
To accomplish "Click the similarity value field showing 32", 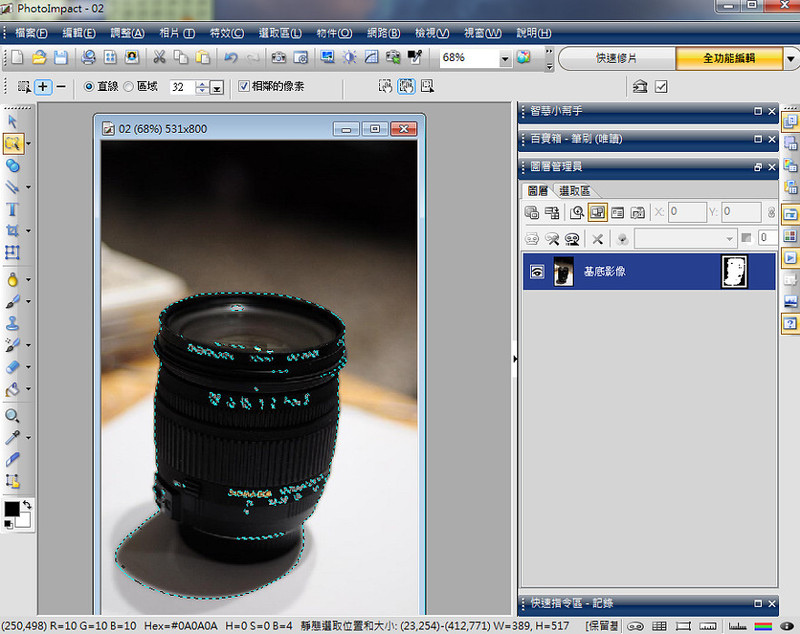I will [182, 87].
